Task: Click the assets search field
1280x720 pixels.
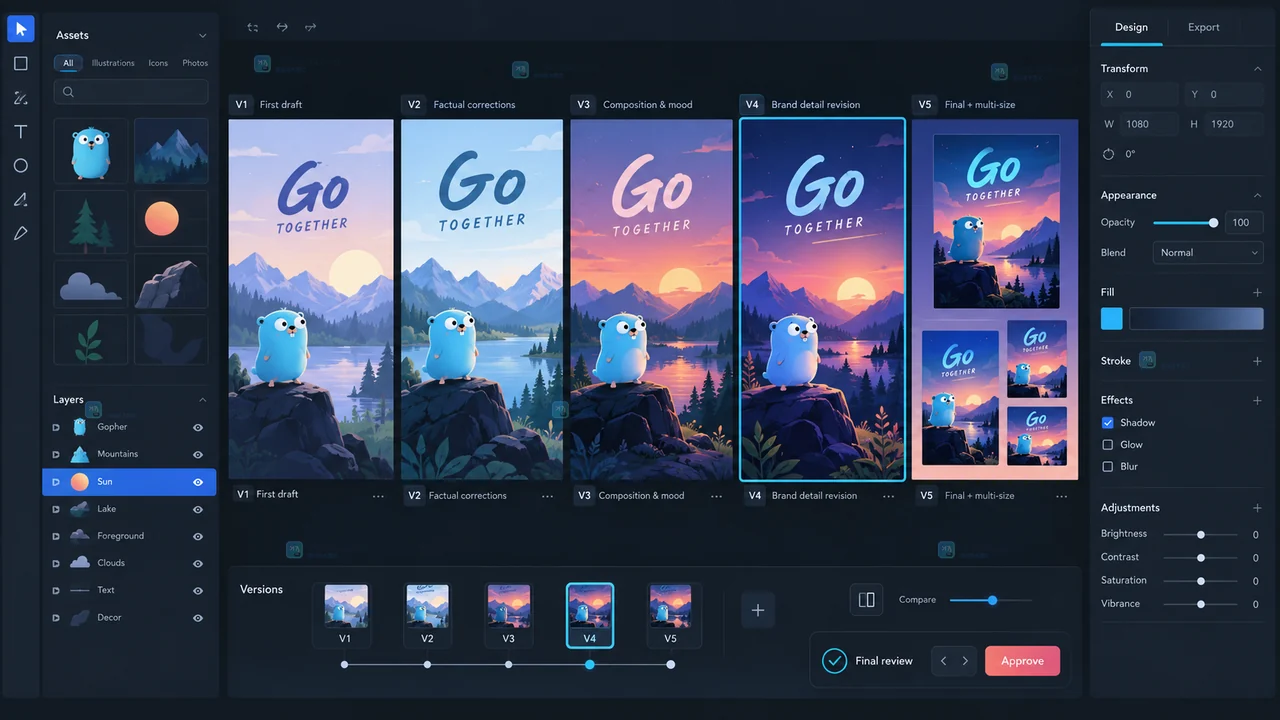Action: 131,92
